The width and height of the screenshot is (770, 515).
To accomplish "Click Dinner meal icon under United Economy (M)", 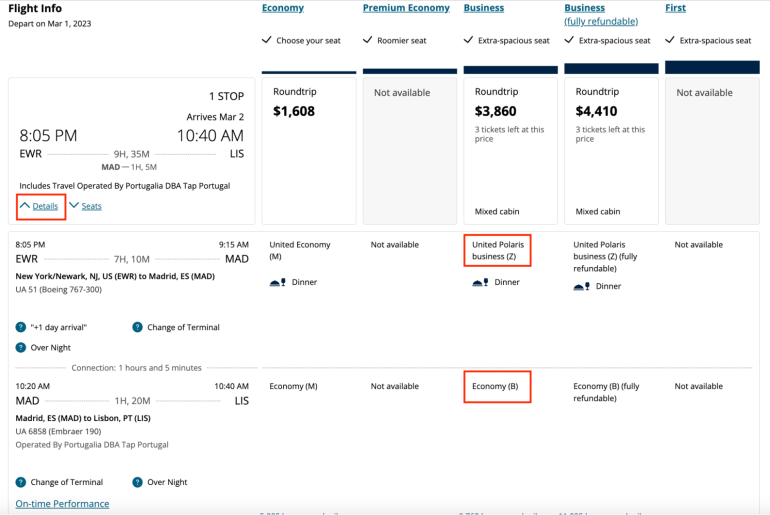I will click(278, 283).
